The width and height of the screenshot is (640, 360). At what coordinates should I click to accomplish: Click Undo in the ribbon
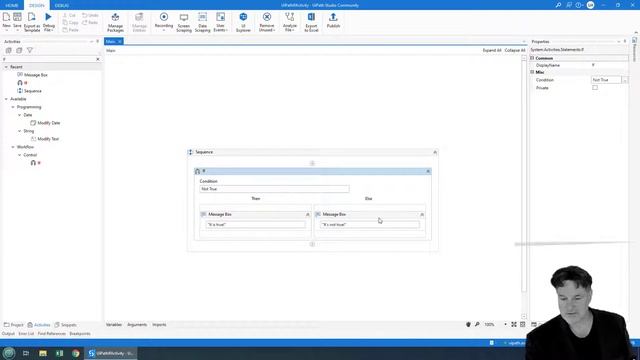(90, 15)
